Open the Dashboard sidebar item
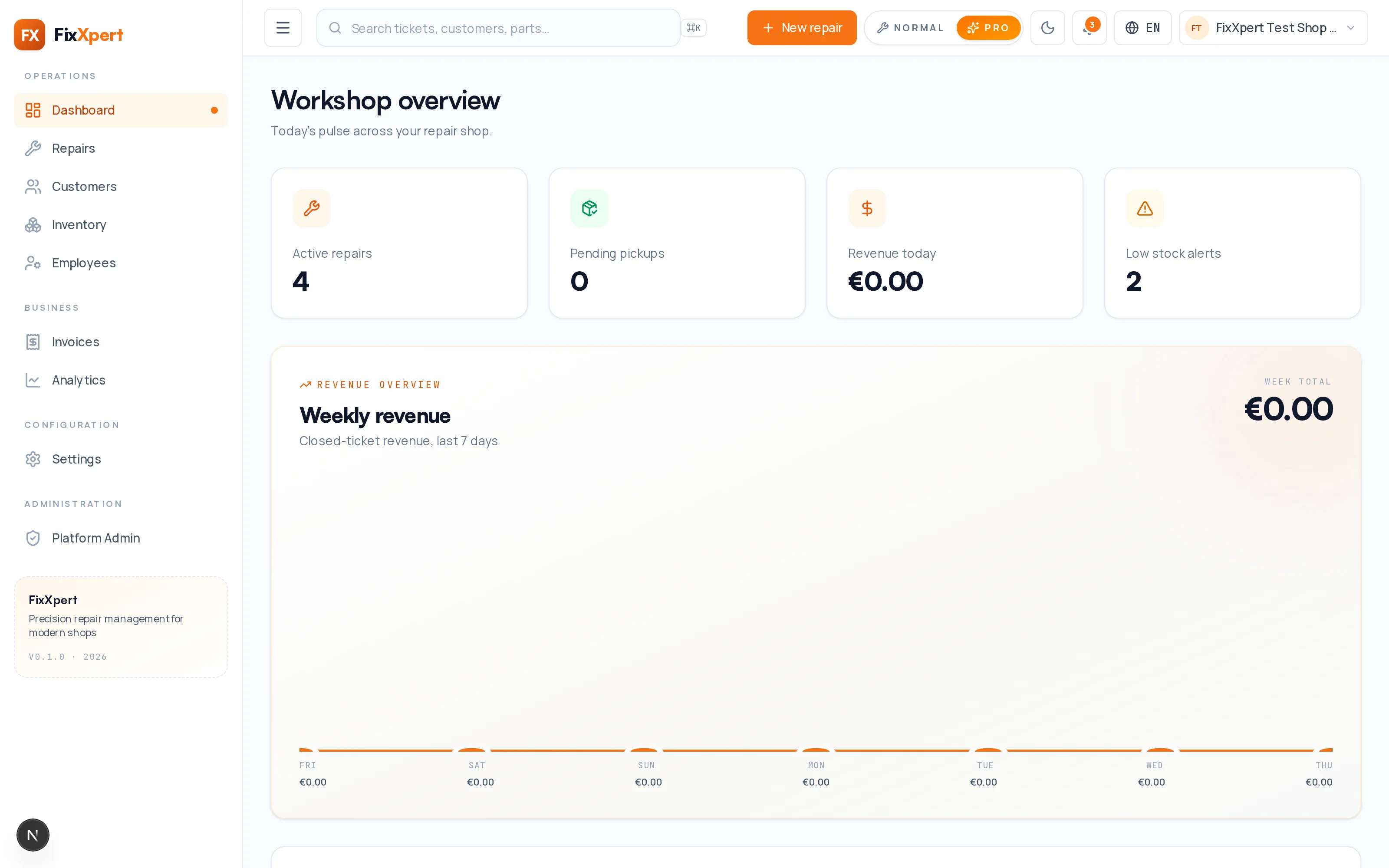Viewport: 1389px width, 868px height. click(x=121, y=110)
